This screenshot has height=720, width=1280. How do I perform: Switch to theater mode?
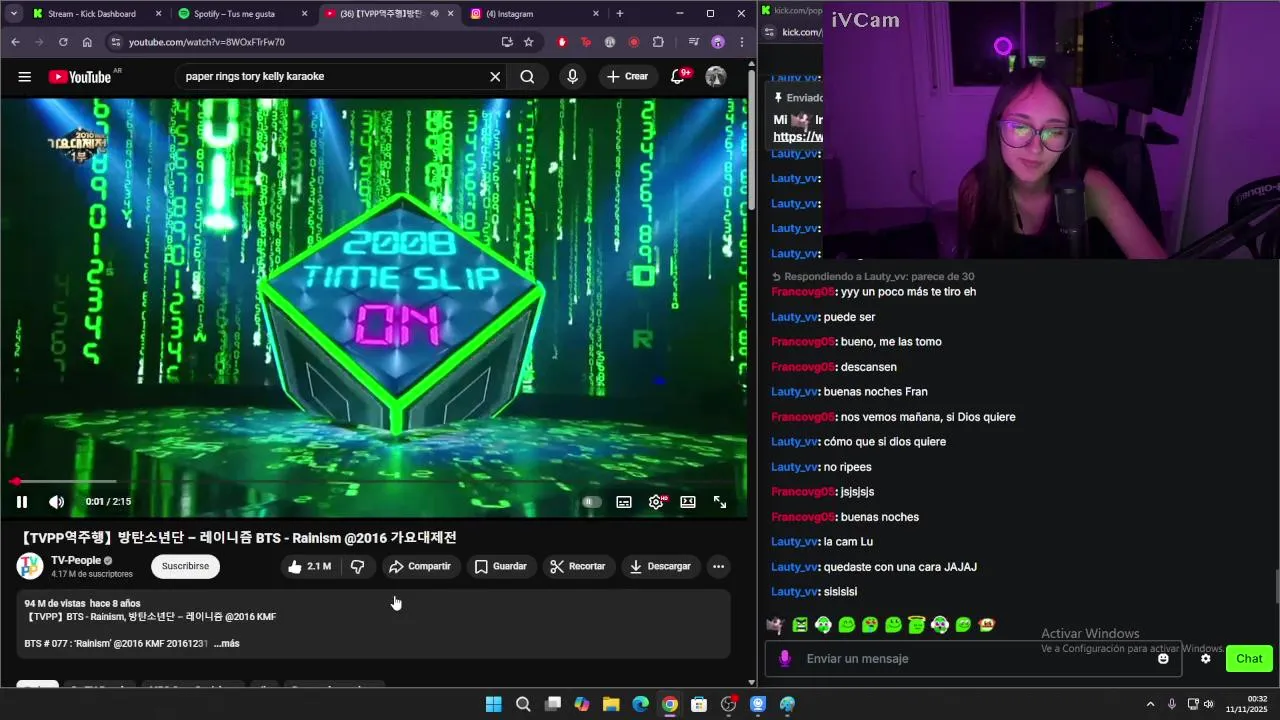click(688, 502)
